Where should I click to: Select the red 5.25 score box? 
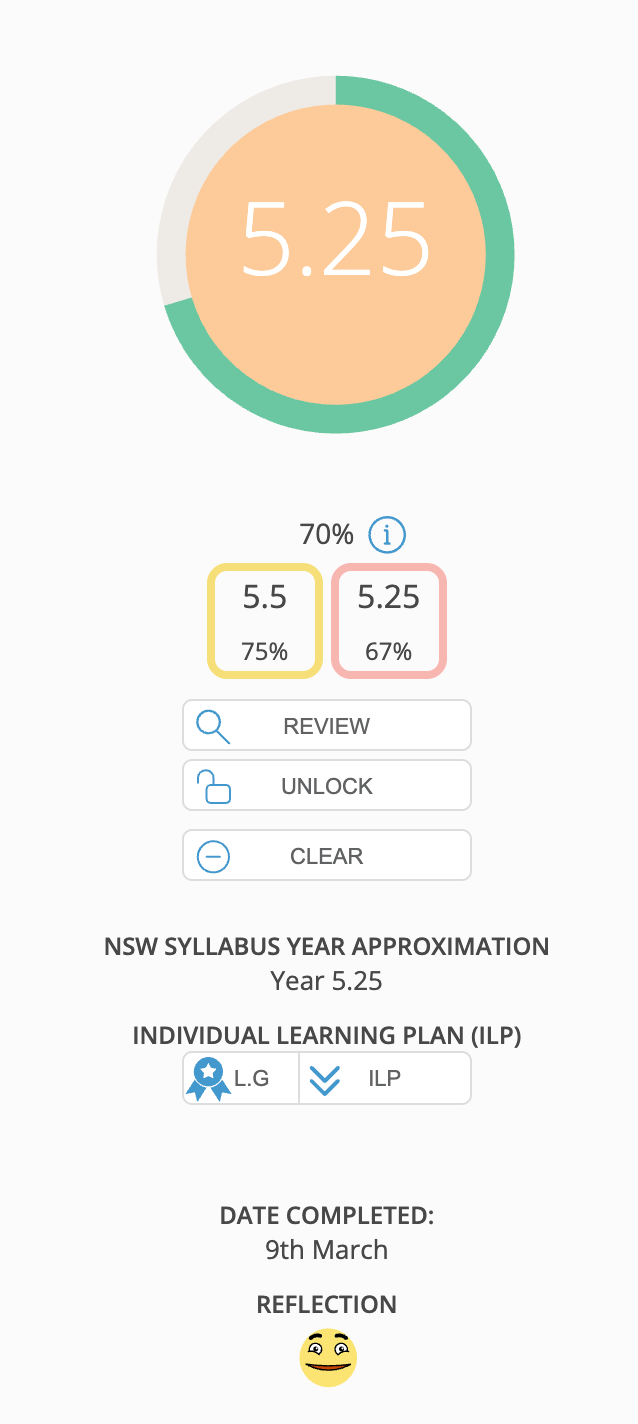click(x=388, y=620)
